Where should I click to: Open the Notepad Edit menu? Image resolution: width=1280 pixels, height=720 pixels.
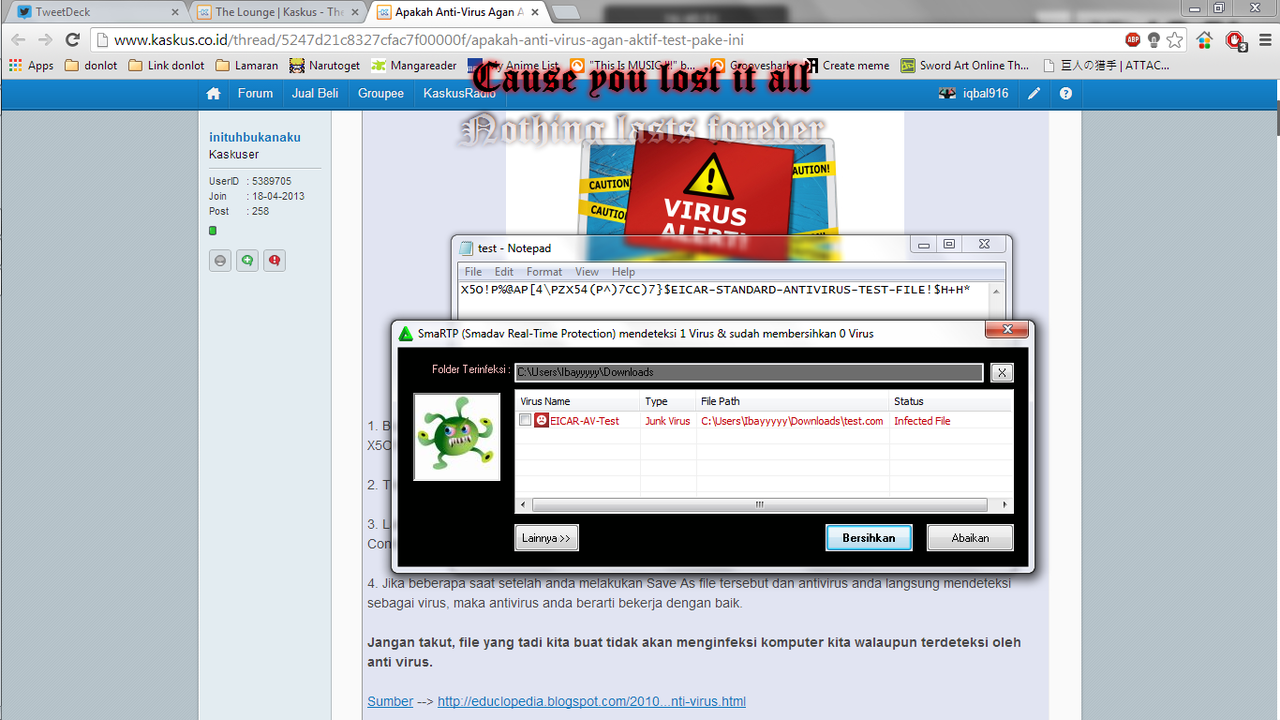pos(504,271)
